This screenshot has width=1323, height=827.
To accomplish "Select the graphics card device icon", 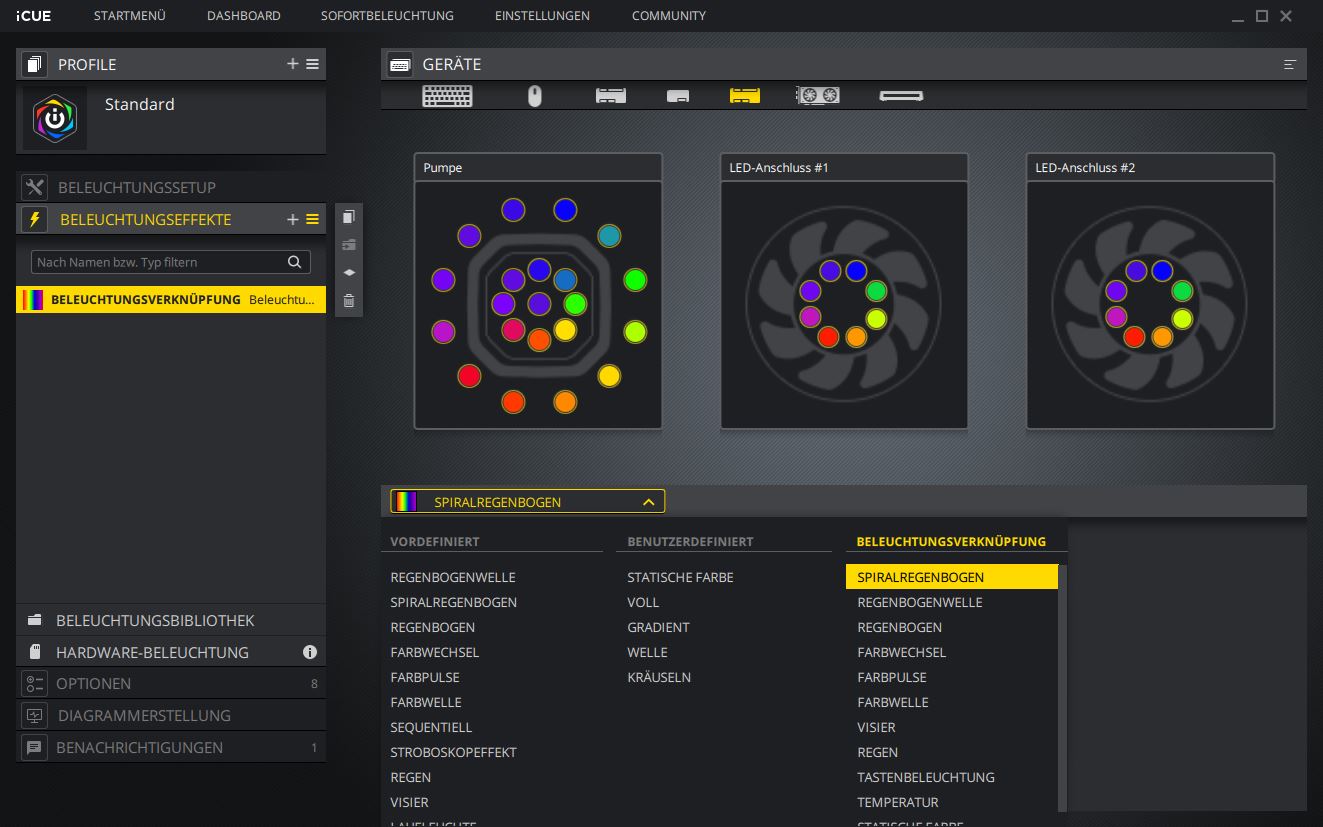I will [x=817, y=96].
